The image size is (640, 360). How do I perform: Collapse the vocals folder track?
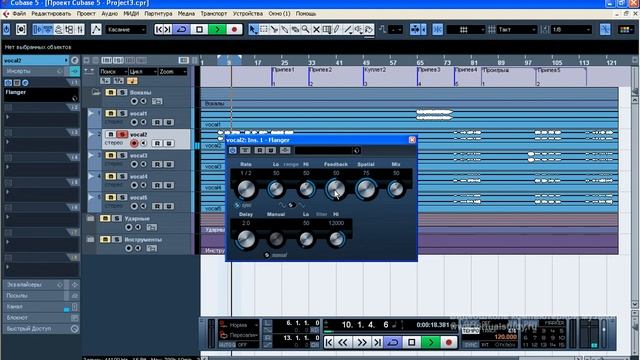point(96,92)
